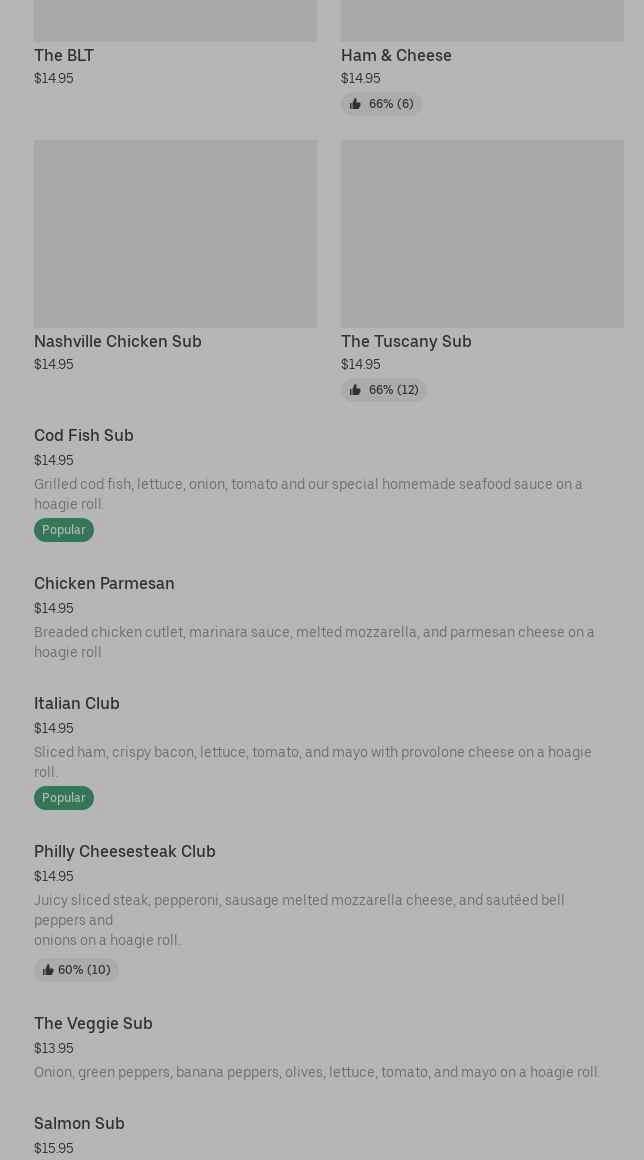Click thumbs-up icon under The Tuscany Sub
The image size is (644, 1160).
[x=355, y=390]
